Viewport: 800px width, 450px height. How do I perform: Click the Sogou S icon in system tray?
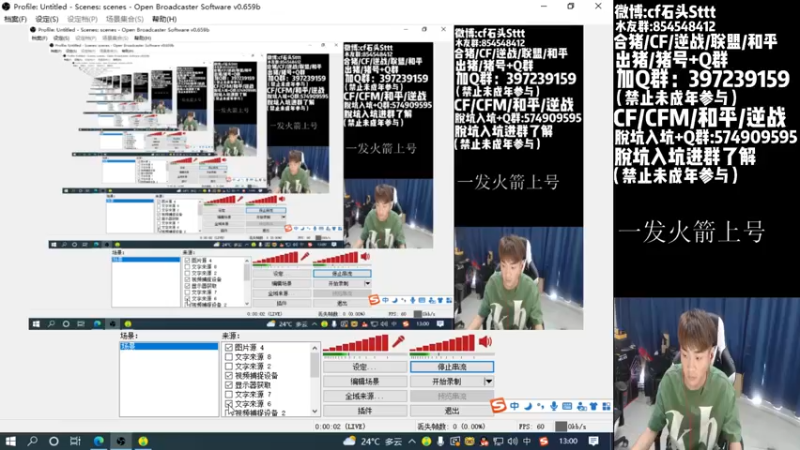point(544,441)
